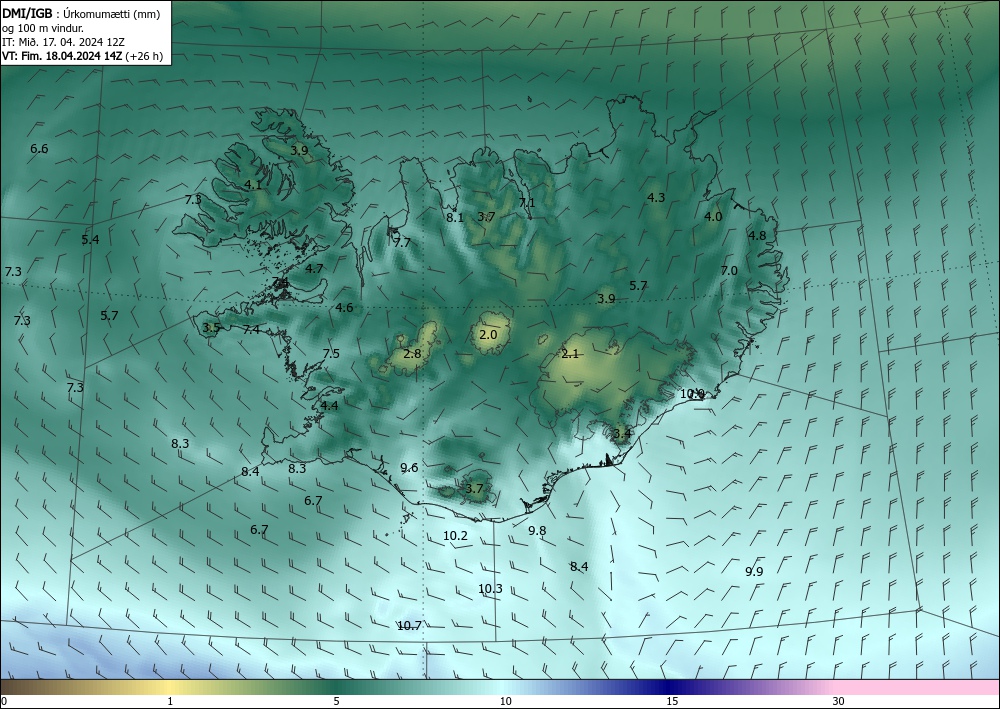This screenshot has width=1000, height=709.
Task: Click the 10.2 value on the map
Action: [455, 536]
